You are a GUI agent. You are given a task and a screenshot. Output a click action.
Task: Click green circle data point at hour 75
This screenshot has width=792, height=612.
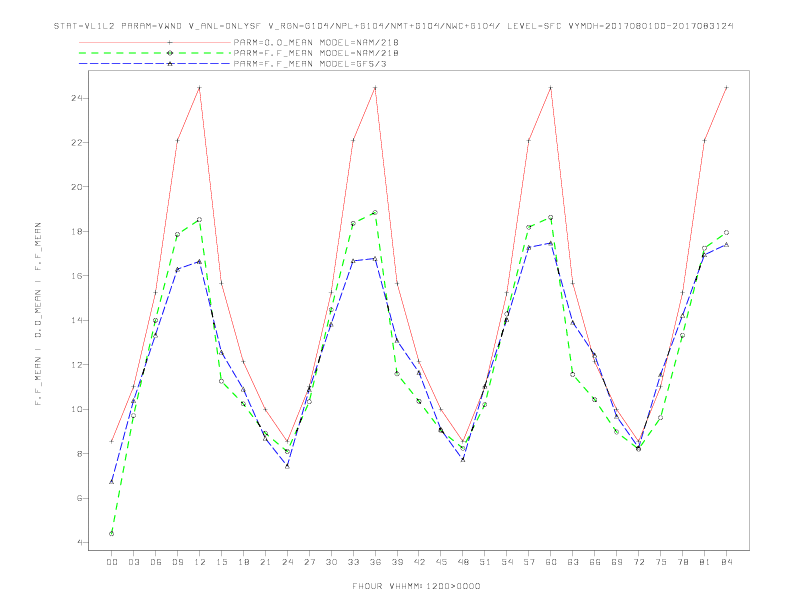coord(661,418)
